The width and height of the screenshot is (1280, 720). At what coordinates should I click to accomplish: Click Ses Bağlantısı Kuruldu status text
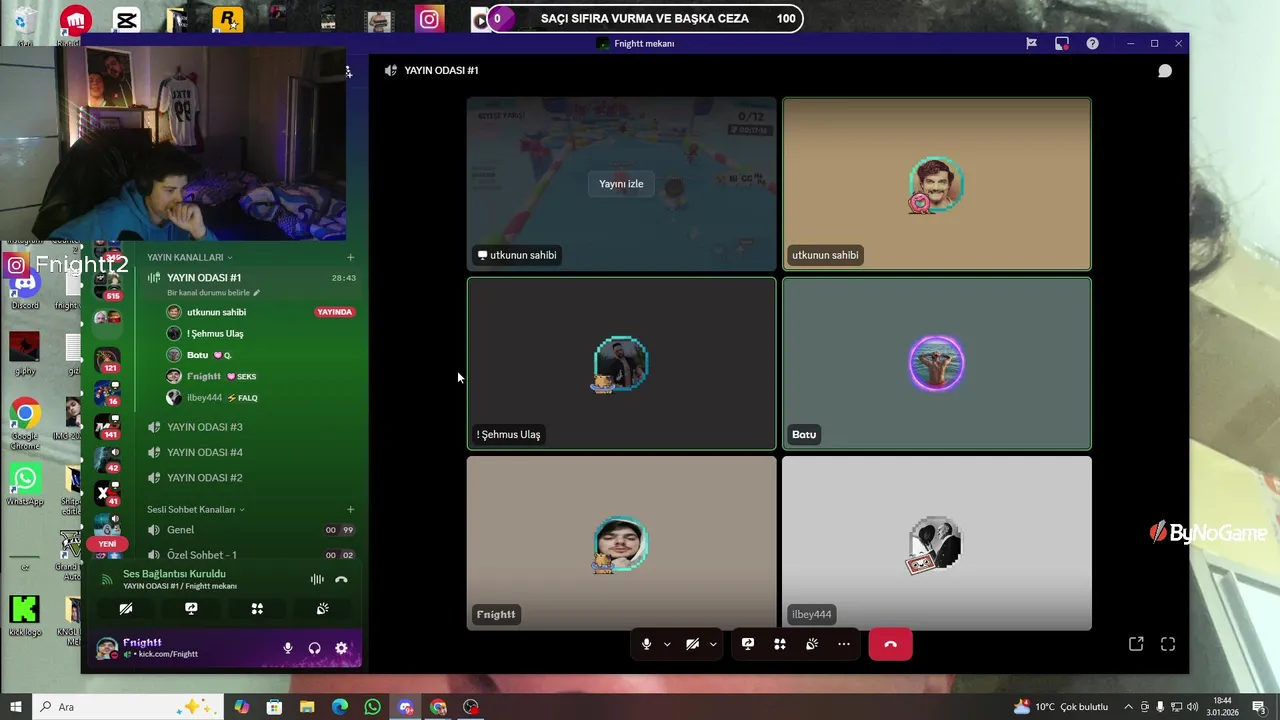pos(174,574)
